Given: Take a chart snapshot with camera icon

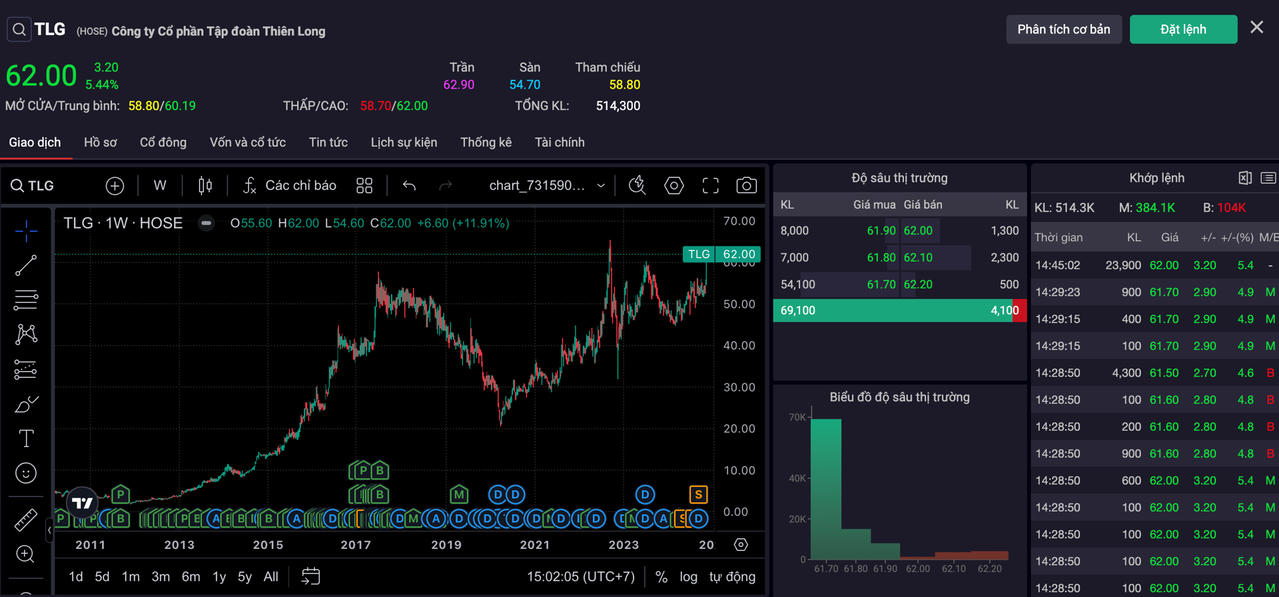Looking at the screenshot, I should [x=746, y=185].
